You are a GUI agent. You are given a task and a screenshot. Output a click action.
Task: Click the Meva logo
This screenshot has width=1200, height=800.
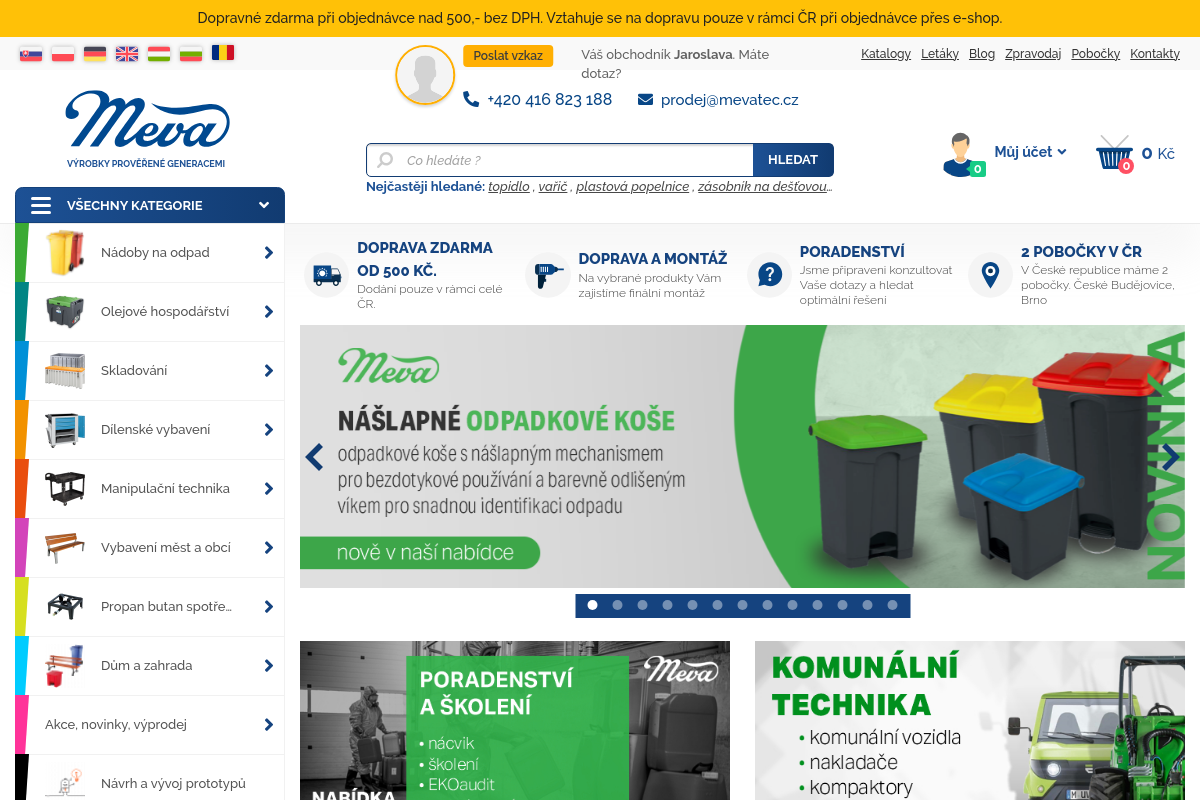coord(147,128)
